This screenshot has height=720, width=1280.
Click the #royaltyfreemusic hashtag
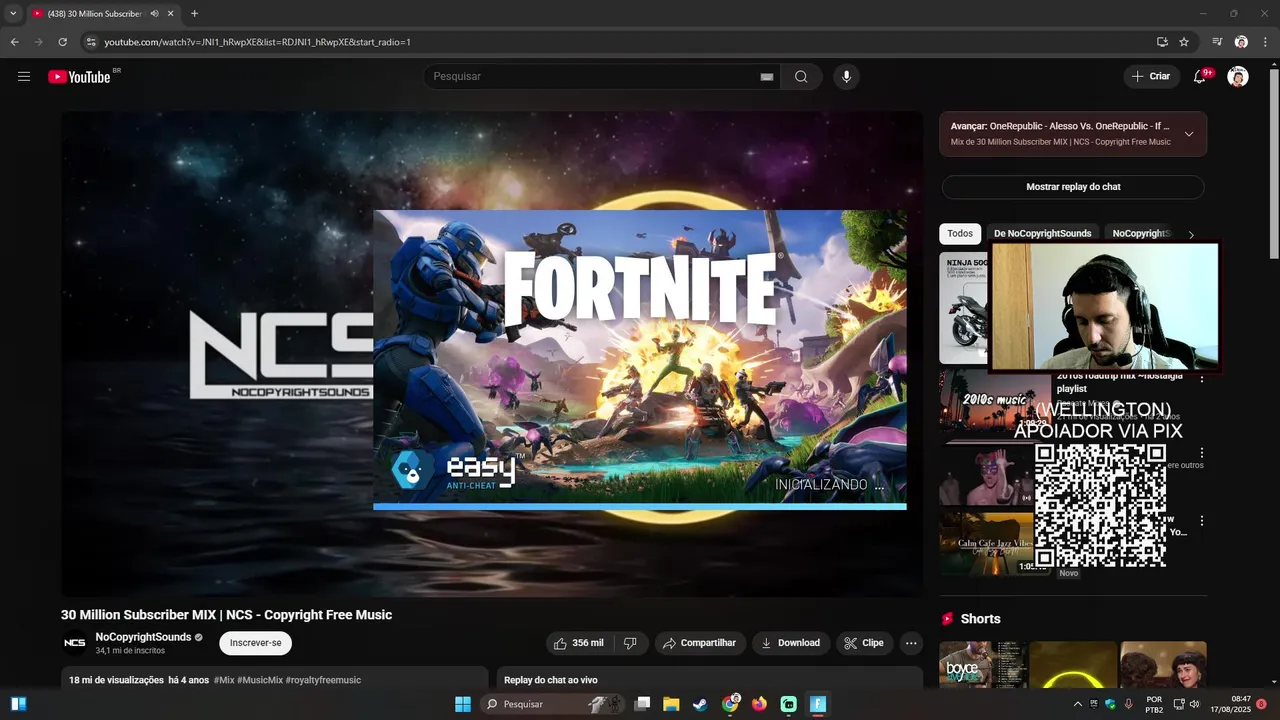(323, 680)
